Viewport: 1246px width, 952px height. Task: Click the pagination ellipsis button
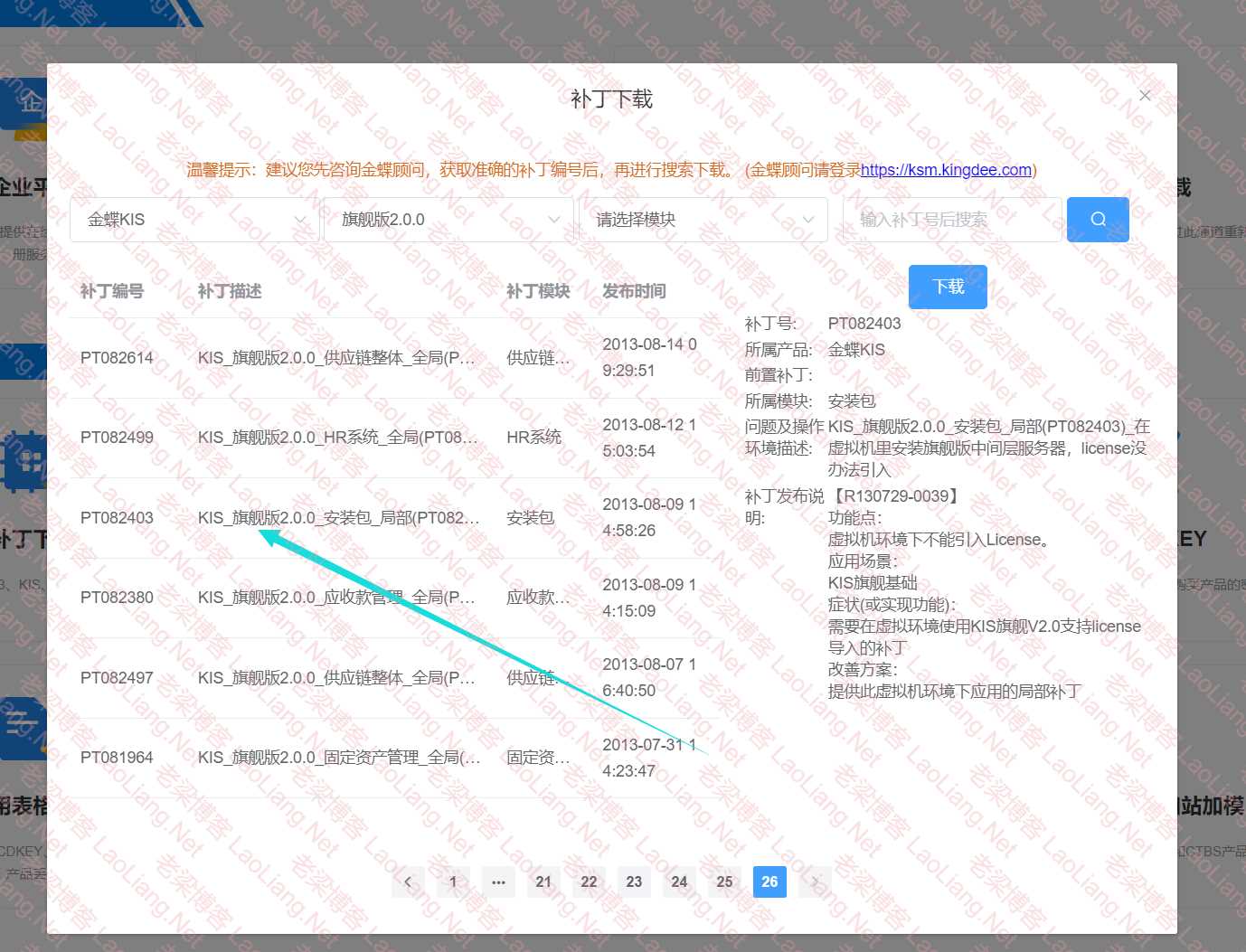point(498,881)
